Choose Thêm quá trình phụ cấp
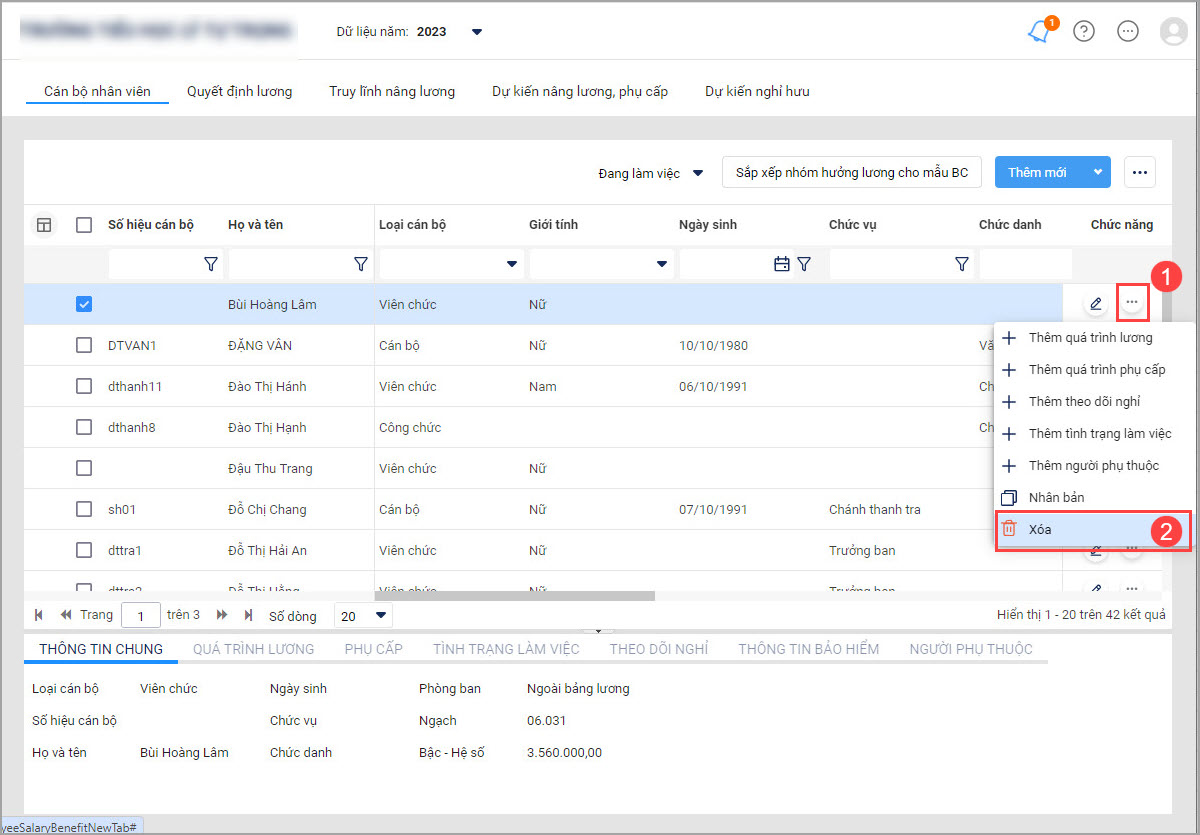Screen dimensions: 1200x835 click(1097, 370)
